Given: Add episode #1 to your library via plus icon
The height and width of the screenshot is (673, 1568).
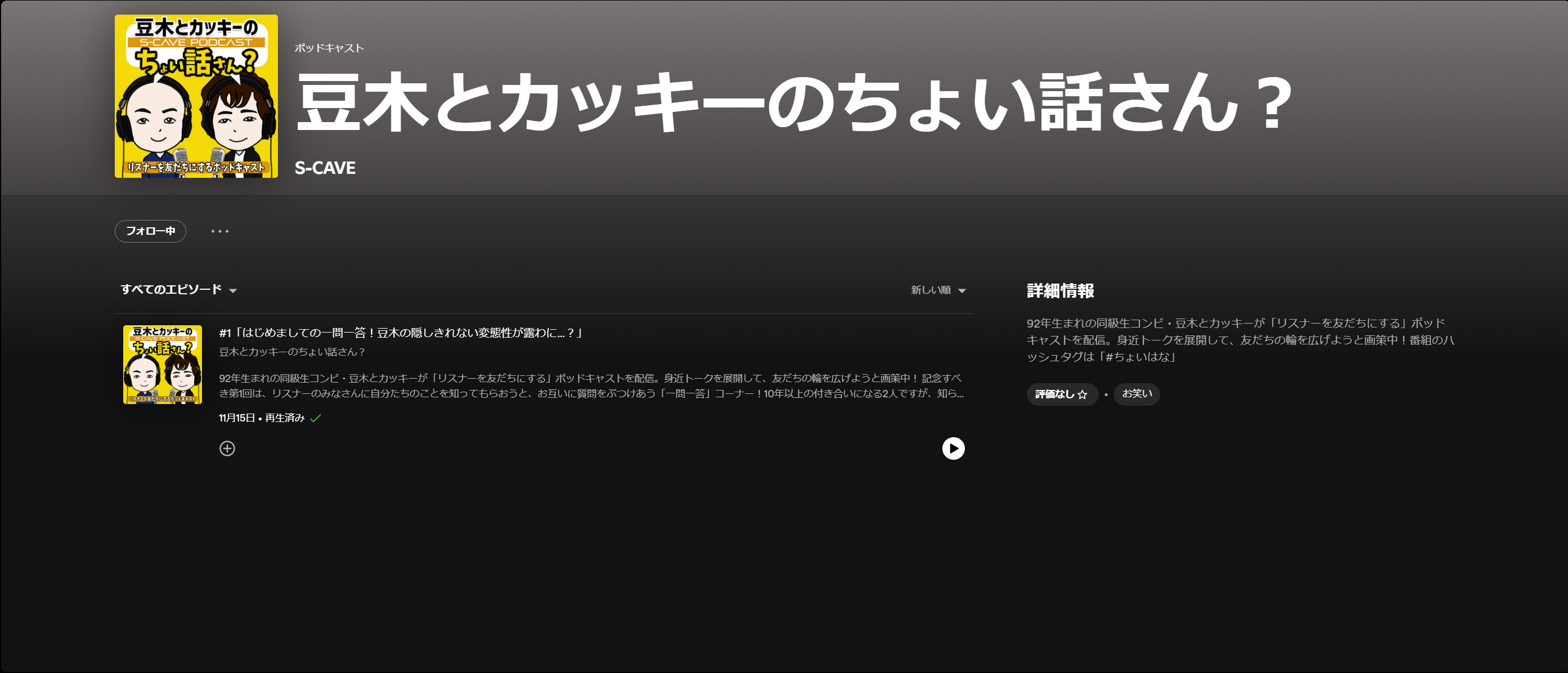Looking at the screenshot, I should tap(227, 448).
